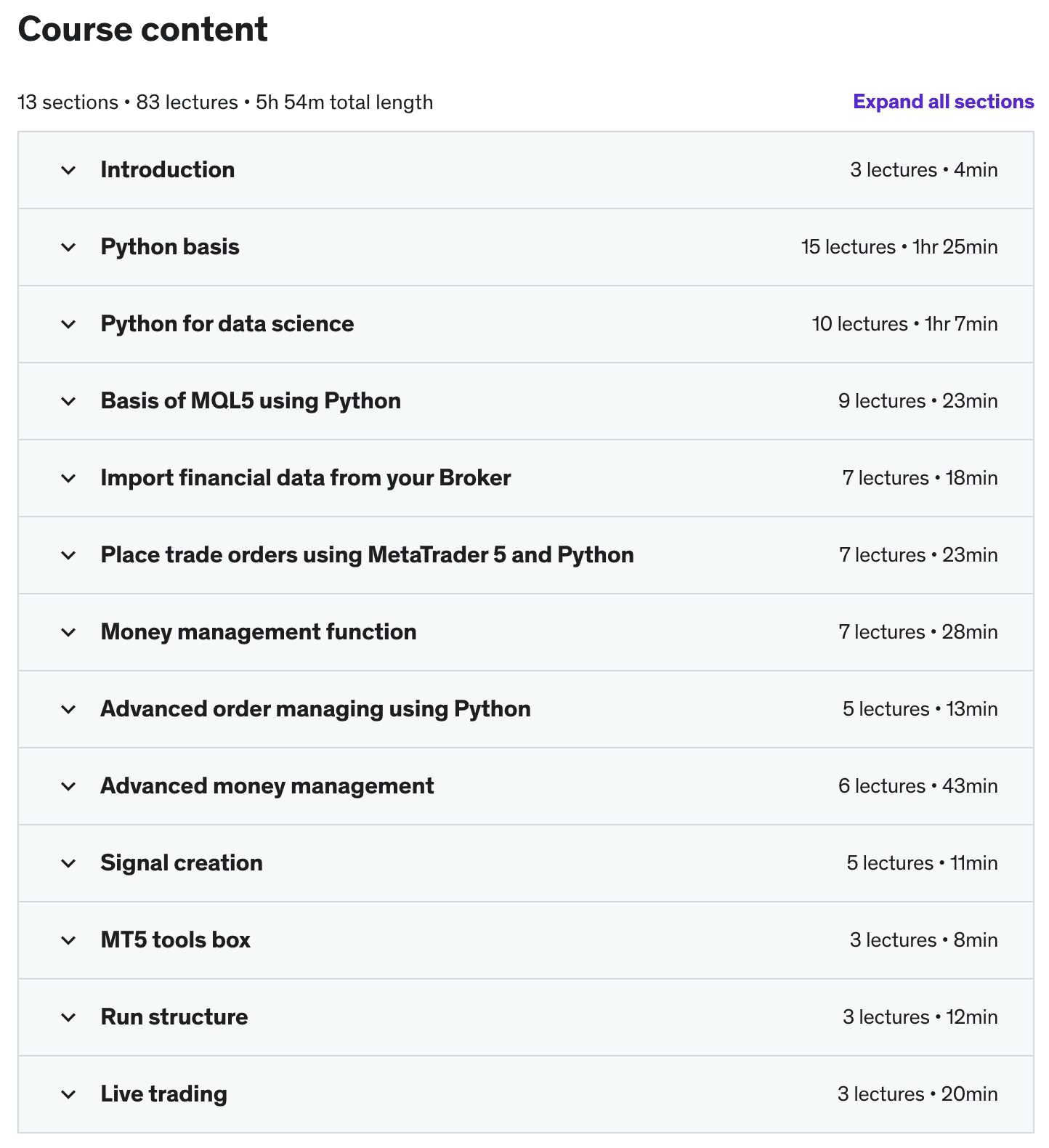Image resolution: width=1049 pixels, height=1148 pixels.
Task: Expand Advanced money management chevron
Action: tap(68, 787)
